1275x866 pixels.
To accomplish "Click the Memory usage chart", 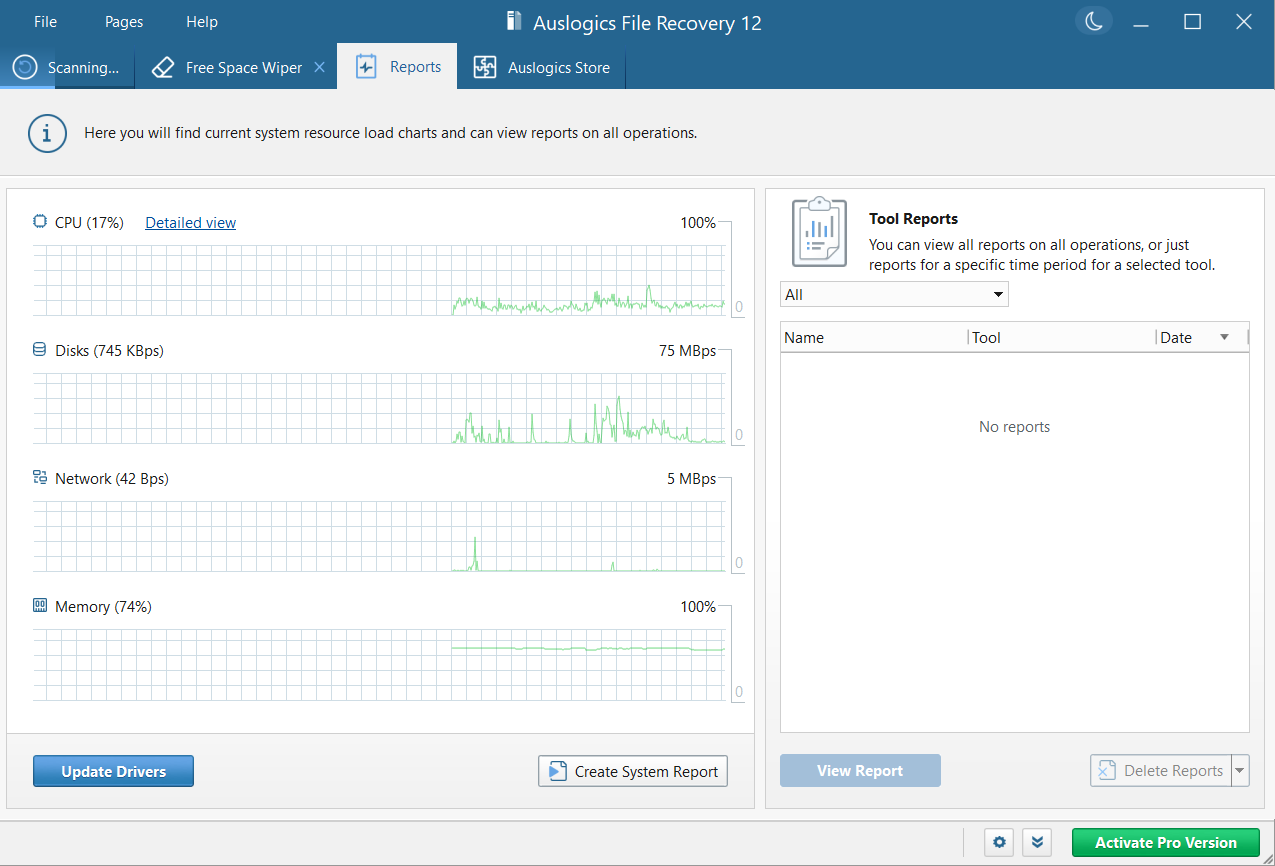I will pyautogui.click(x=379, y=665).
